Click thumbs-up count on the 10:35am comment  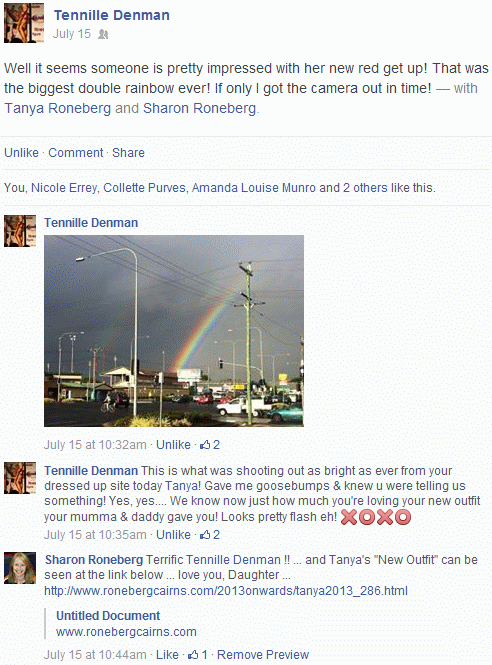pyautogui.click(x=210, y=535)
